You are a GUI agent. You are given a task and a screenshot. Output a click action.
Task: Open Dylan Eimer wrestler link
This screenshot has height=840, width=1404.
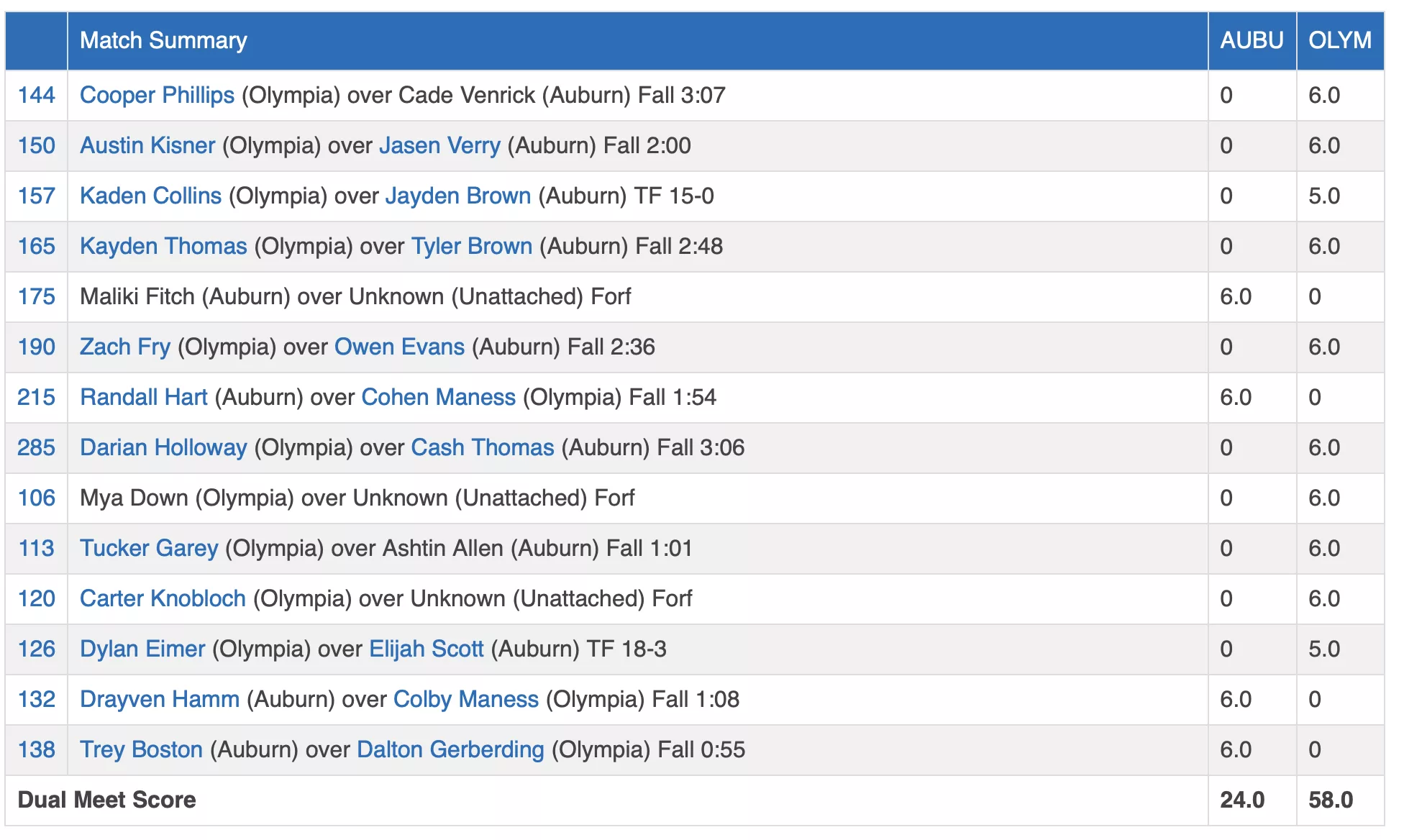point(142,649)
